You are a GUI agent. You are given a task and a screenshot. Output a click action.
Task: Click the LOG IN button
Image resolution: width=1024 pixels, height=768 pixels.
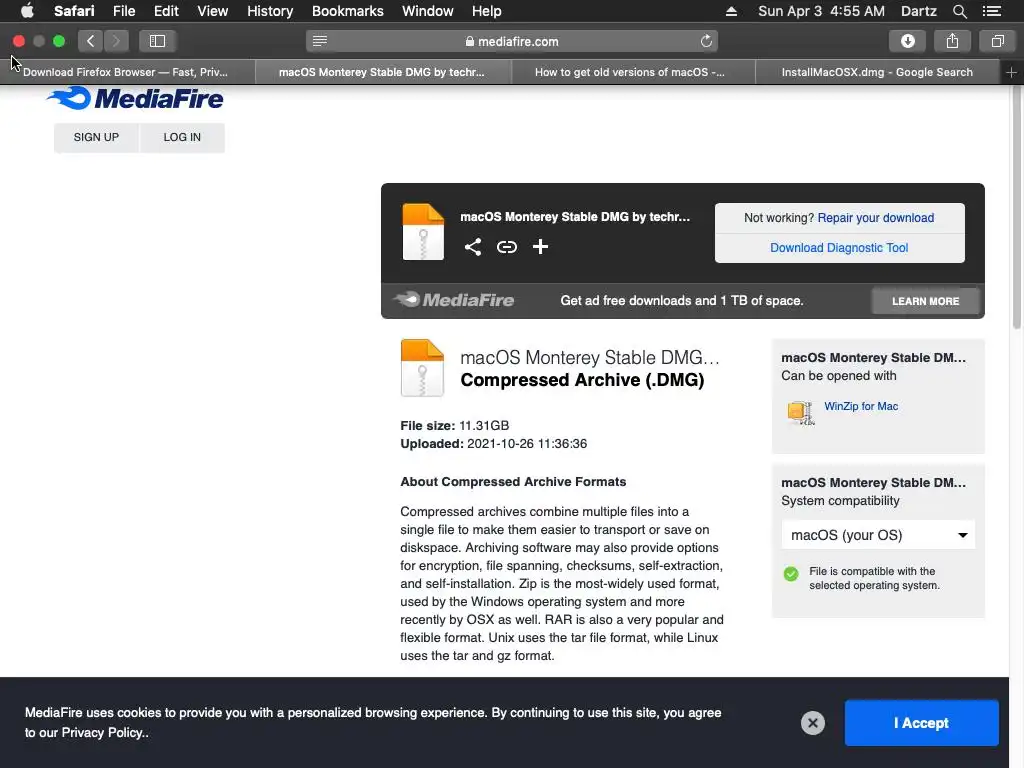182,137
